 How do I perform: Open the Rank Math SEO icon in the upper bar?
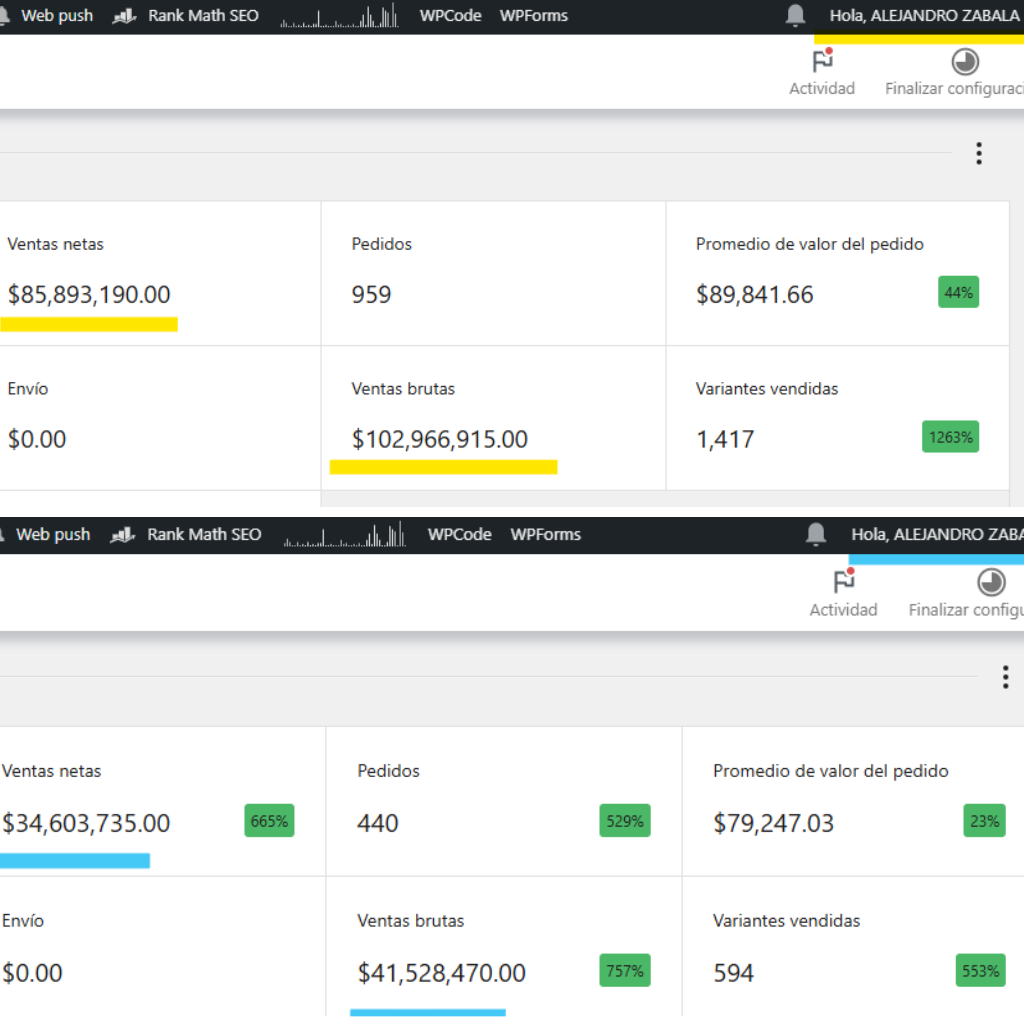point(124,16)
